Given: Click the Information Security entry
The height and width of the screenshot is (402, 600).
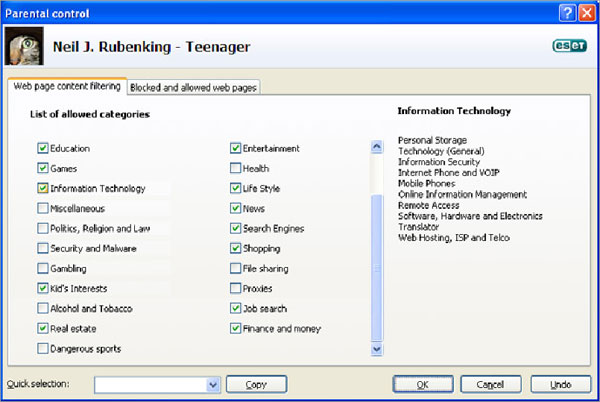Looking at the screenshot, I should (x=439, y=162).
